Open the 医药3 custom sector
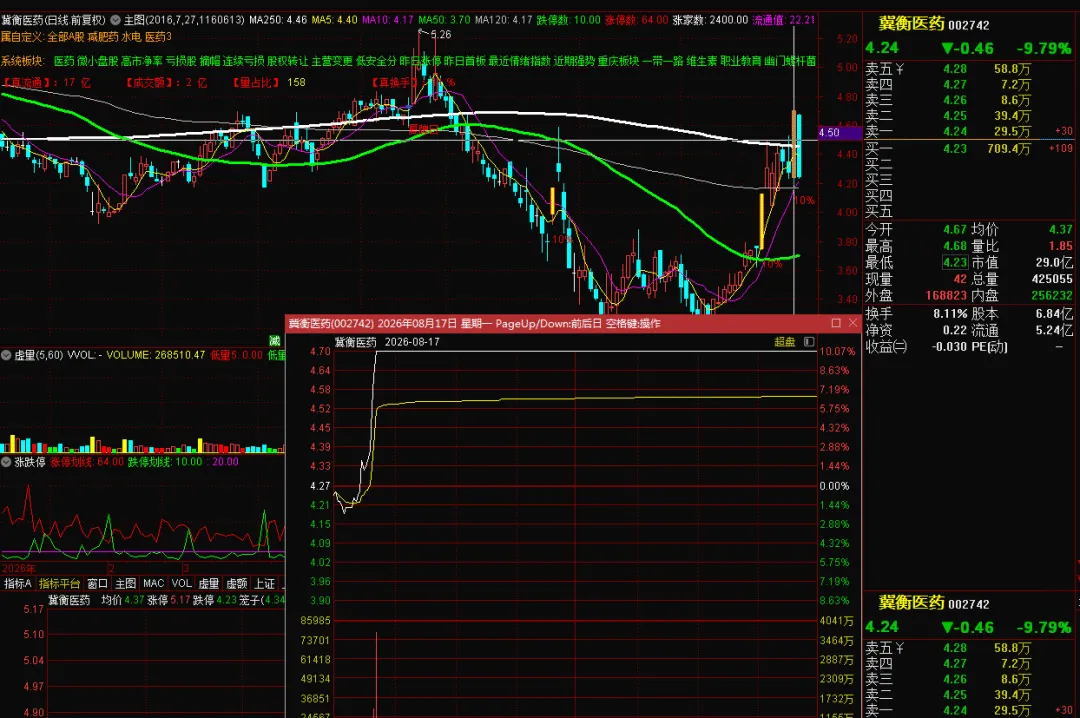Viewport: 1080px width, 718px height. [x=158, y=37]
